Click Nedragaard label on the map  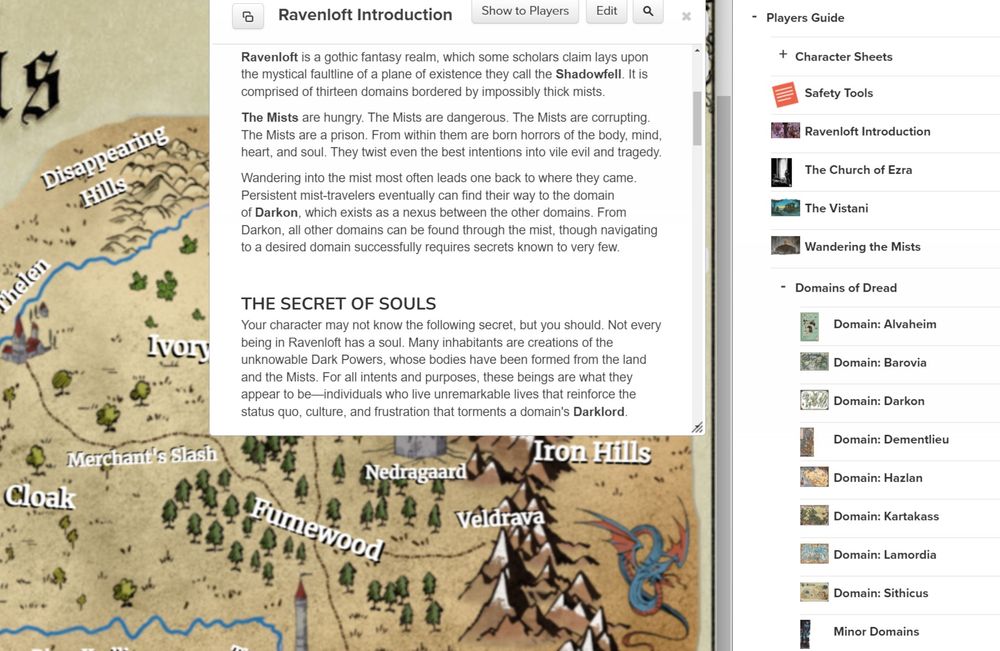click(x=415, y=472)
